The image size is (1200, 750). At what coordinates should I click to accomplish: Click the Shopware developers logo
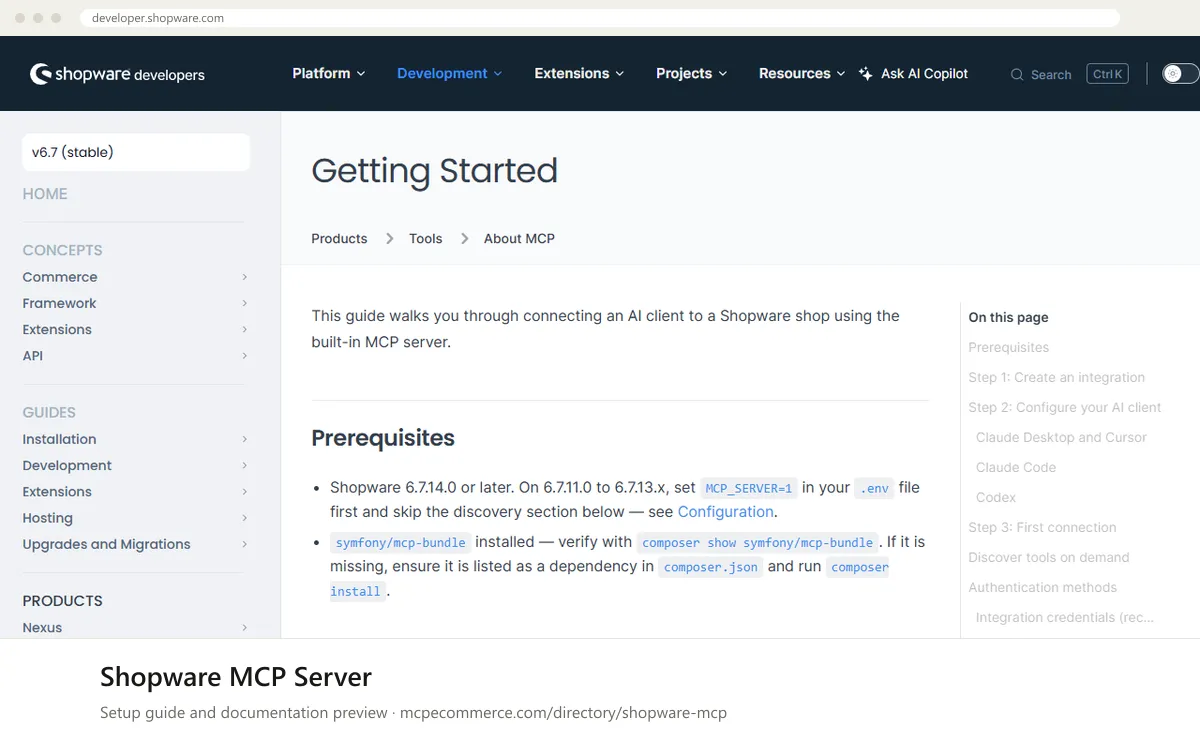(x=117, y=74)
